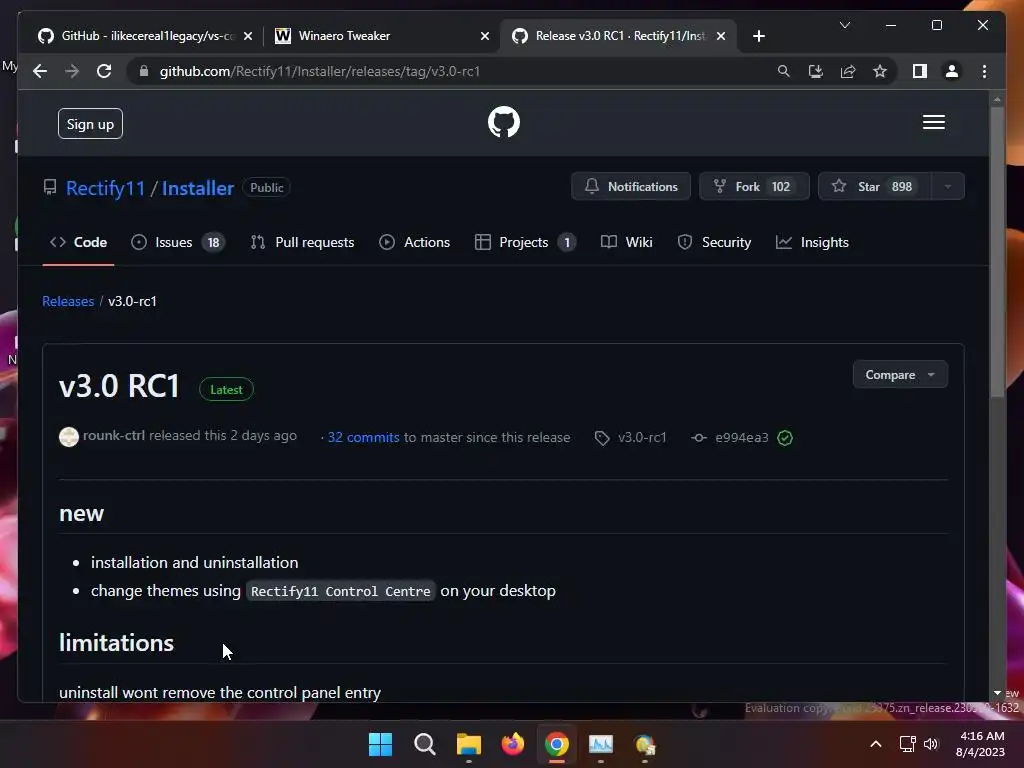Bookmark this tab with the star icon
This screenshot has width=1024, height=768.
(880, 71)
